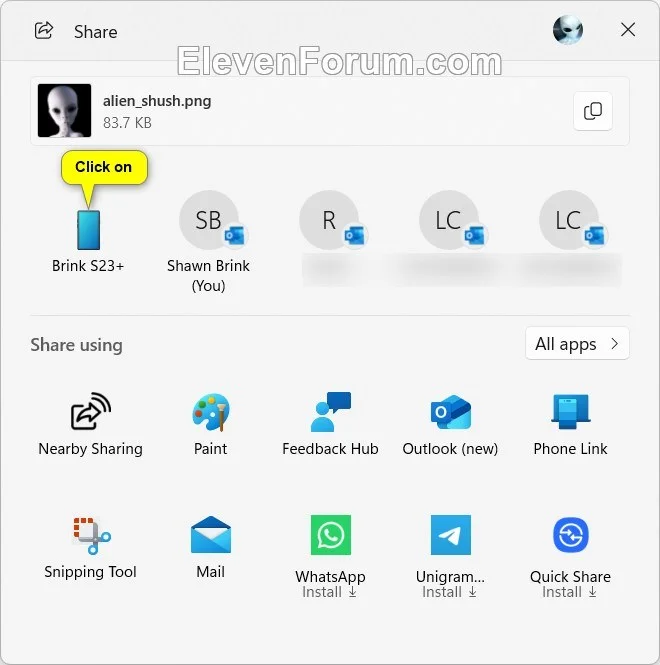Click the Share header icon
Viewport: 660px width, 665px height.
[x=44, y=31]
